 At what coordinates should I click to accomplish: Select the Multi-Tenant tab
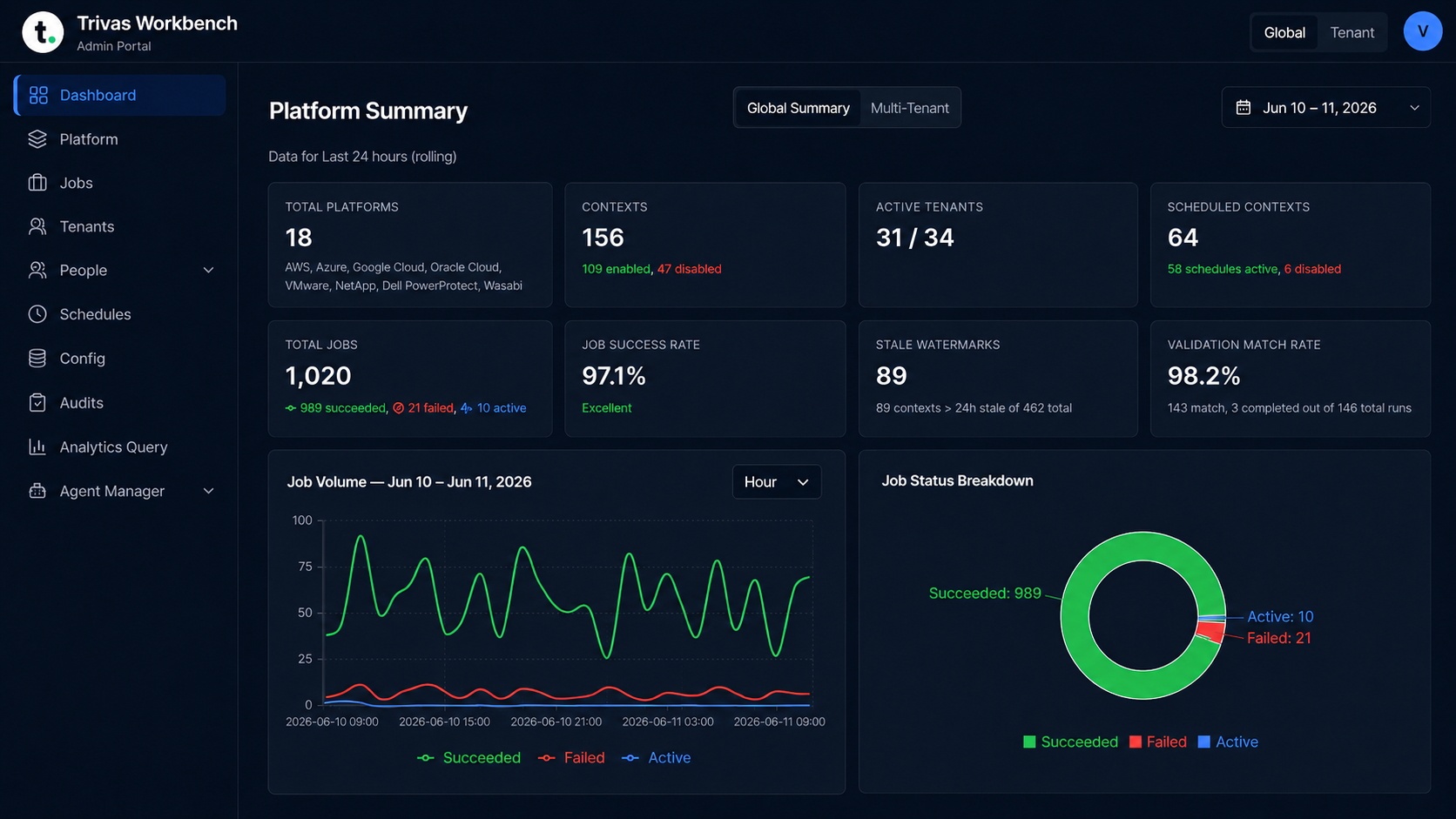pyautogui.click(x=909, y=108)
